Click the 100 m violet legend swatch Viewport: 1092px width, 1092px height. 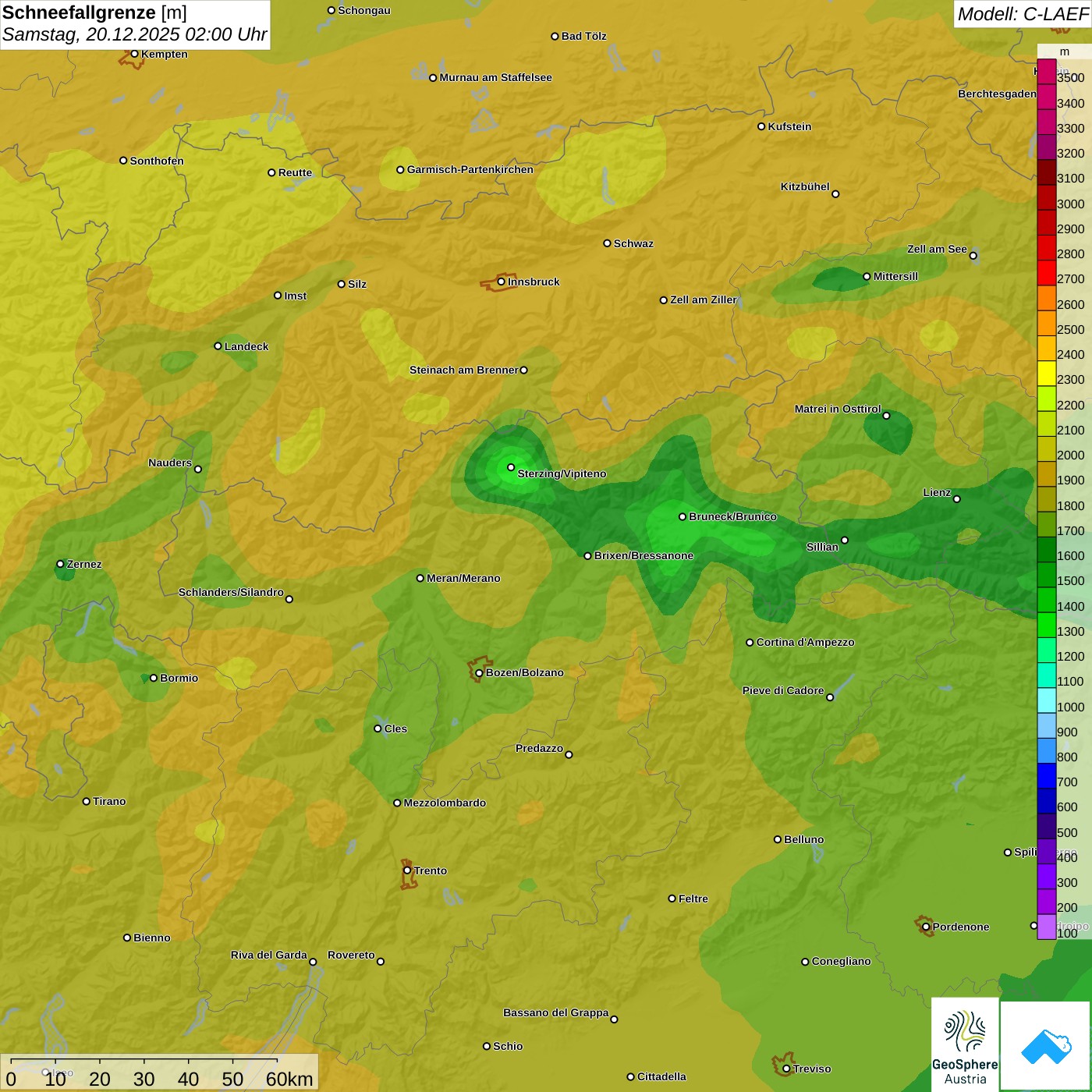click(1047, 927)
